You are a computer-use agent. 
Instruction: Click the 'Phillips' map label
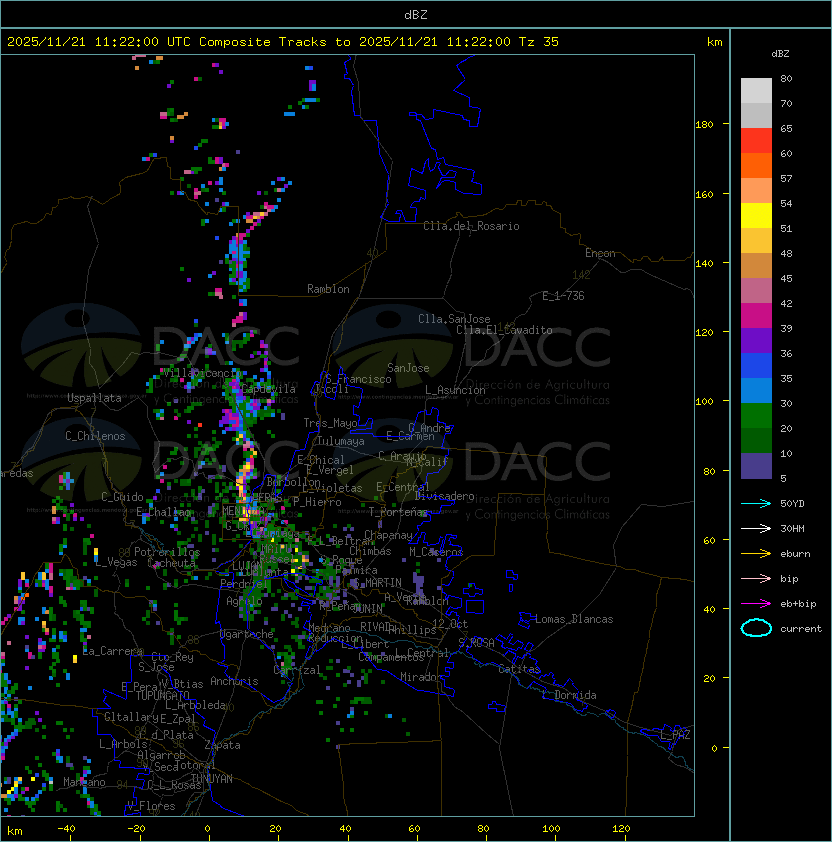pos(412,630)
